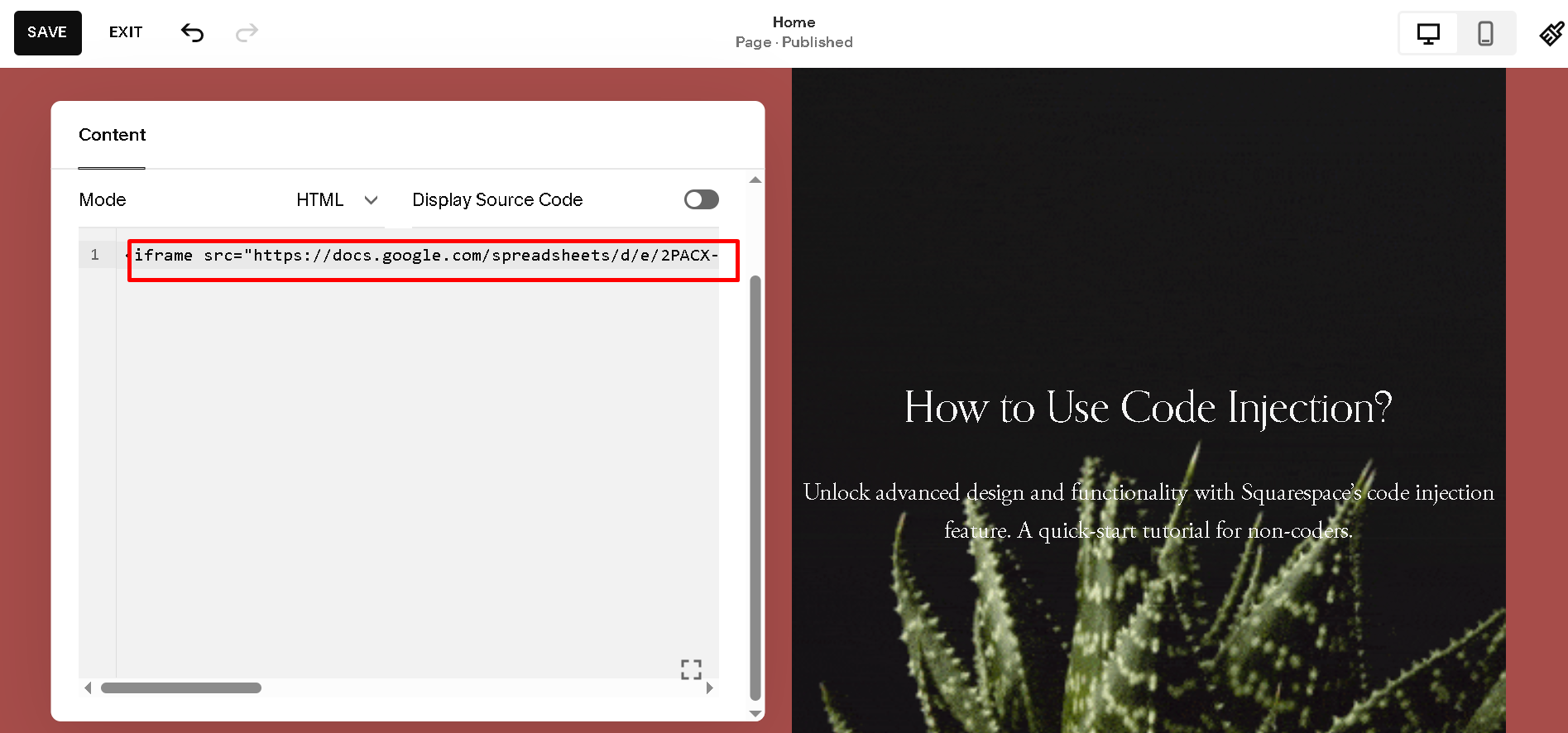The width and height of the screenshot is (1568, 733).
Task: Click the 'Unlock advanced design' paragraph
Action: point(1148,511)
